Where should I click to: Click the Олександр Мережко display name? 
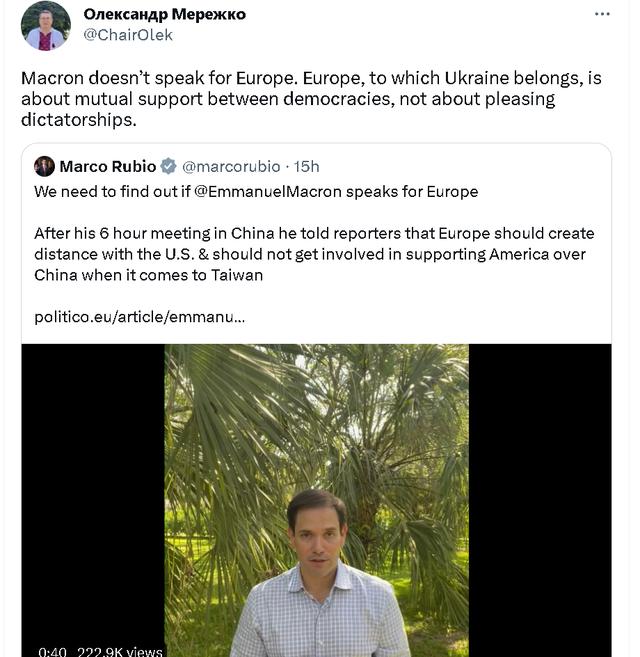165,14
